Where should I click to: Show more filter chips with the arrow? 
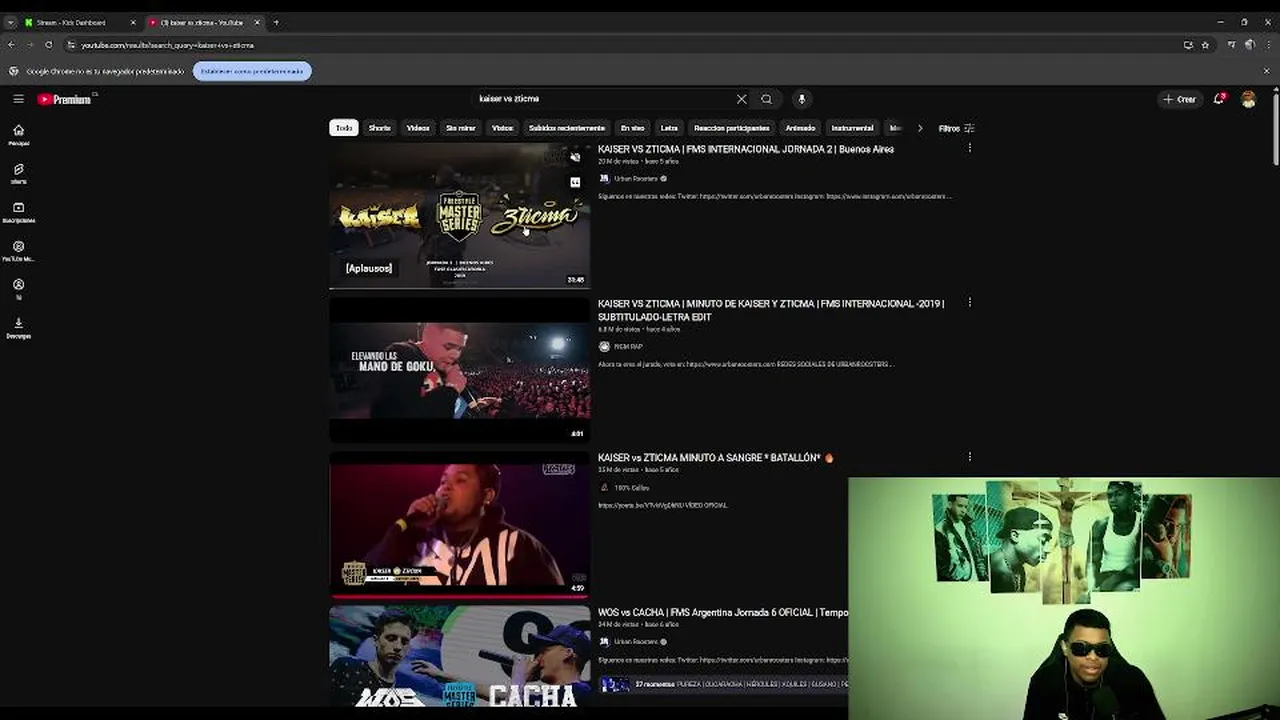(x=920, y=128)
